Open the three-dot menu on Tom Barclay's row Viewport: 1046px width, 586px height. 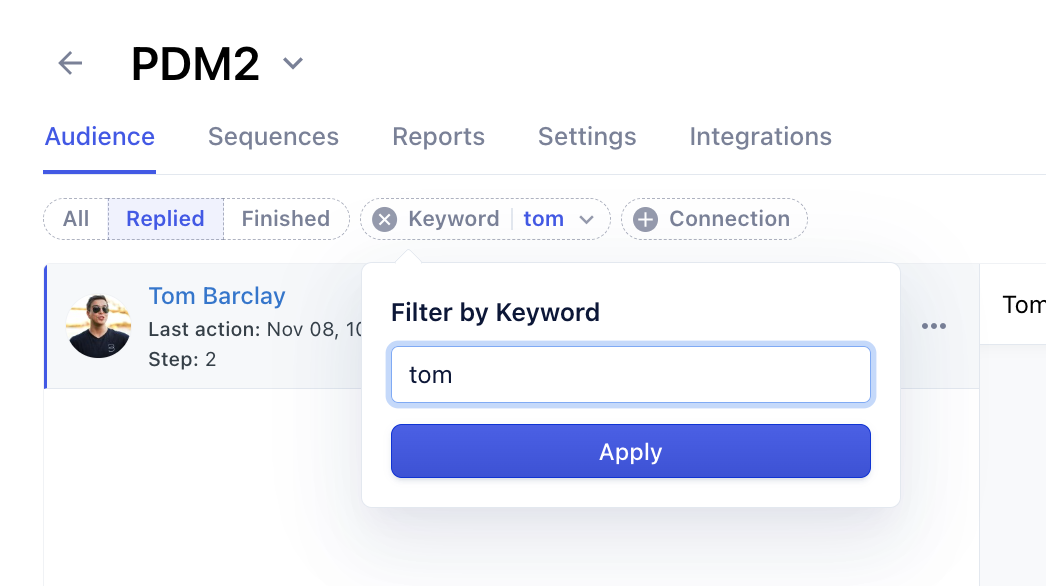pyautogui.click(x=934, y=325)
